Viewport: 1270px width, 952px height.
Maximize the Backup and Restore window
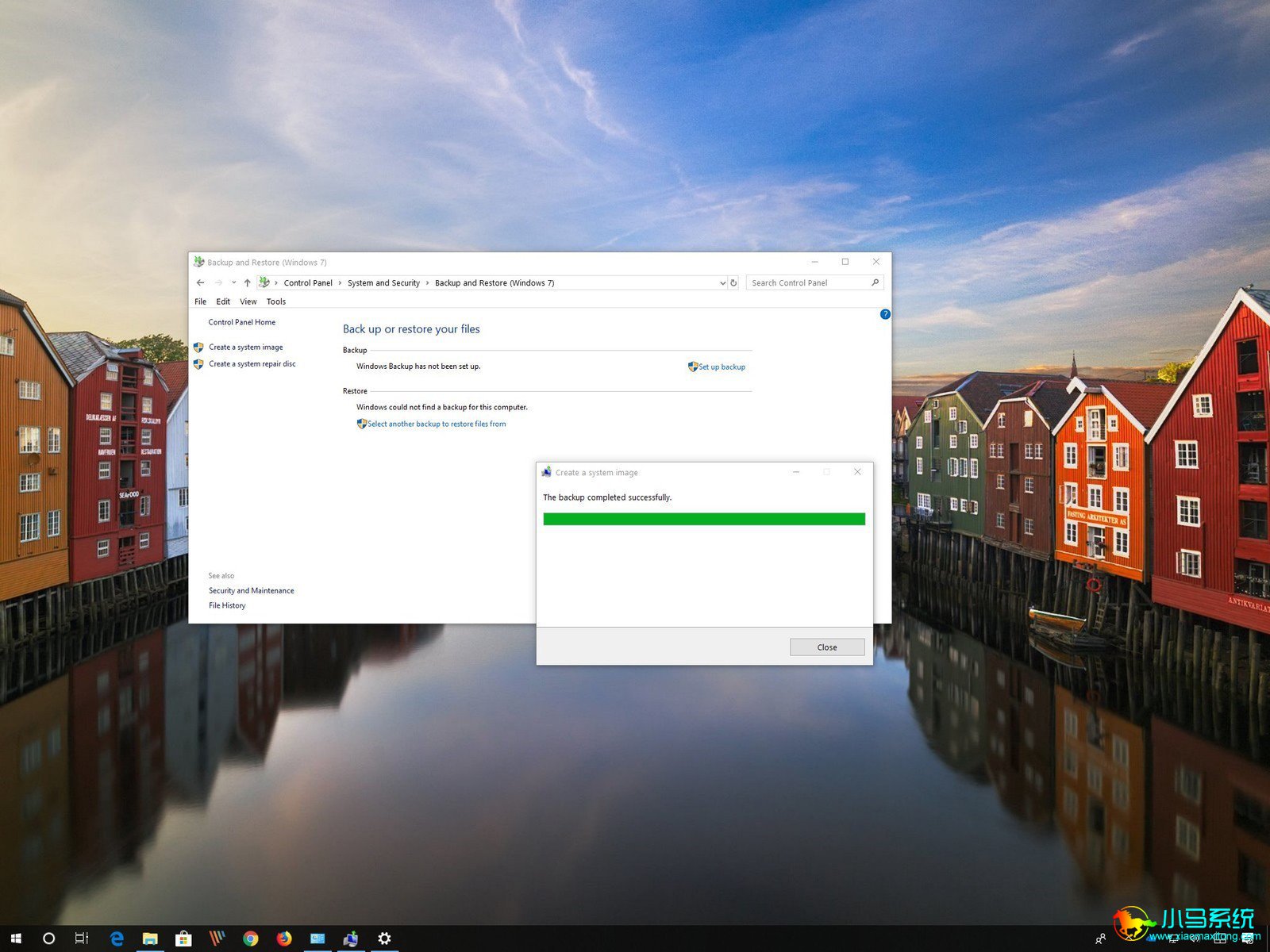coord(845,262)
